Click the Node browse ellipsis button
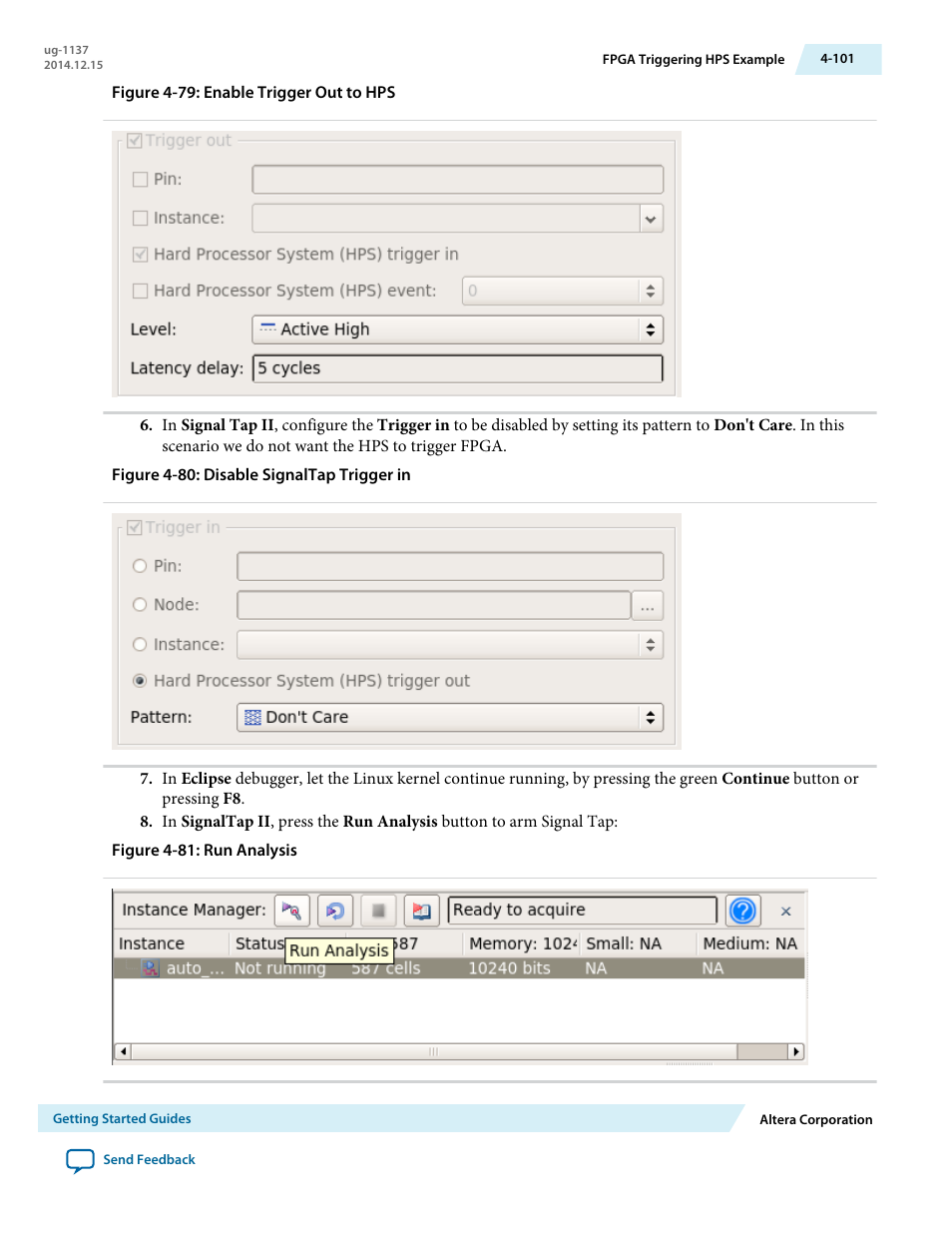This screenshot has width=952, height=1233. pyautogui.click(x=648, y=606)
